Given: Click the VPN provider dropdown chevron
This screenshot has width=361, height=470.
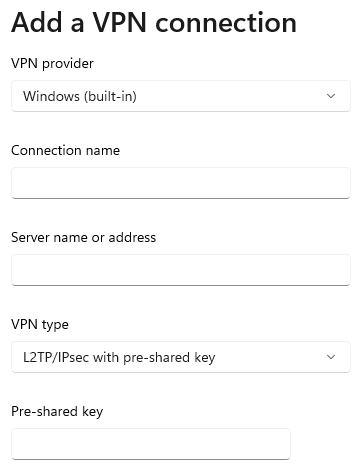Looking at the screenshot, I should pos(331,96).
